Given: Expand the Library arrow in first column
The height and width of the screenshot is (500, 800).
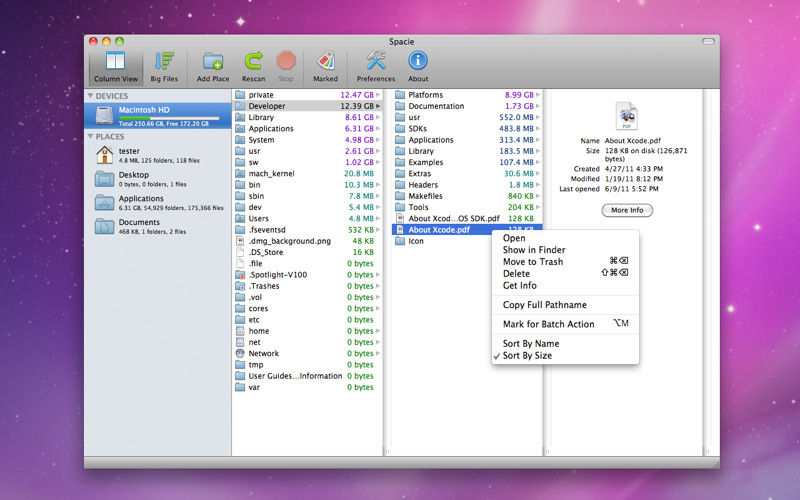Looking at the screenshot, I should [x=378, y=117].
